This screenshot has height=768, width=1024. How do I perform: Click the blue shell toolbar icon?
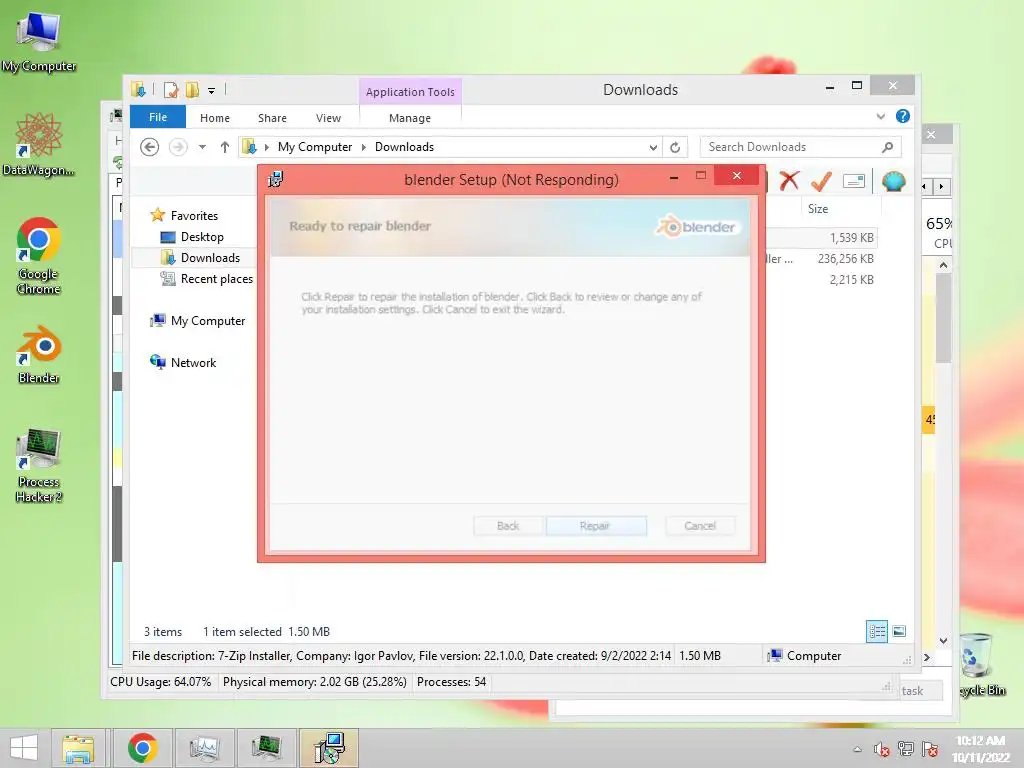point(893,181)
